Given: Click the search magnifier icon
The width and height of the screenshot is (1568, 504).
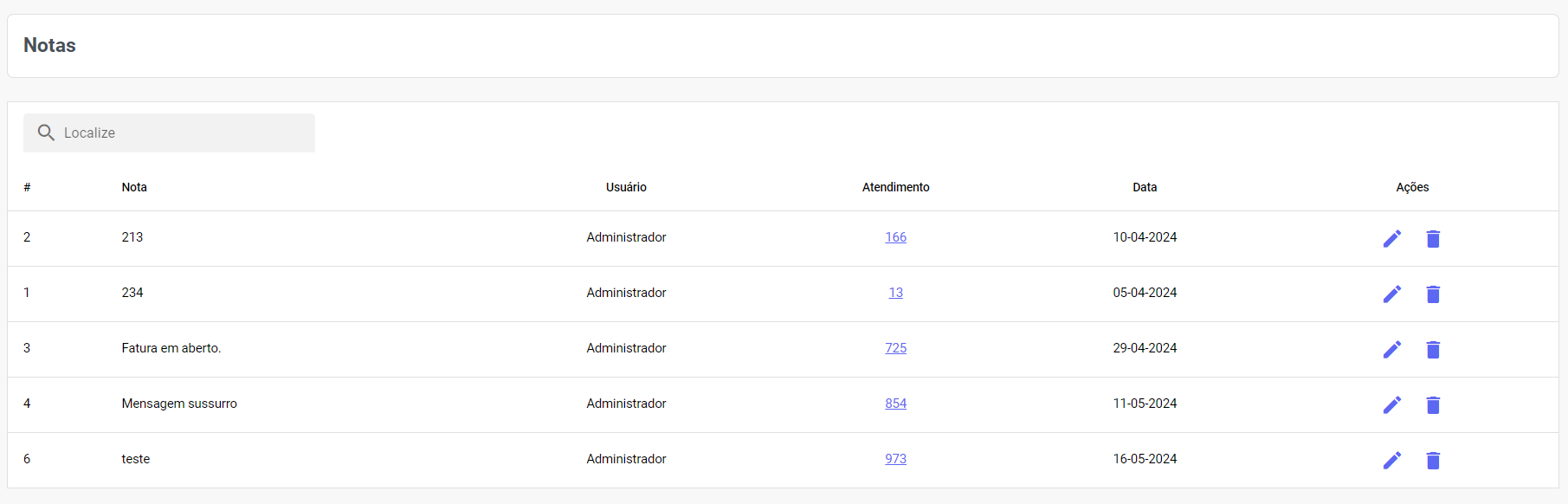Looking at the screenshot, I should [46, 132].
